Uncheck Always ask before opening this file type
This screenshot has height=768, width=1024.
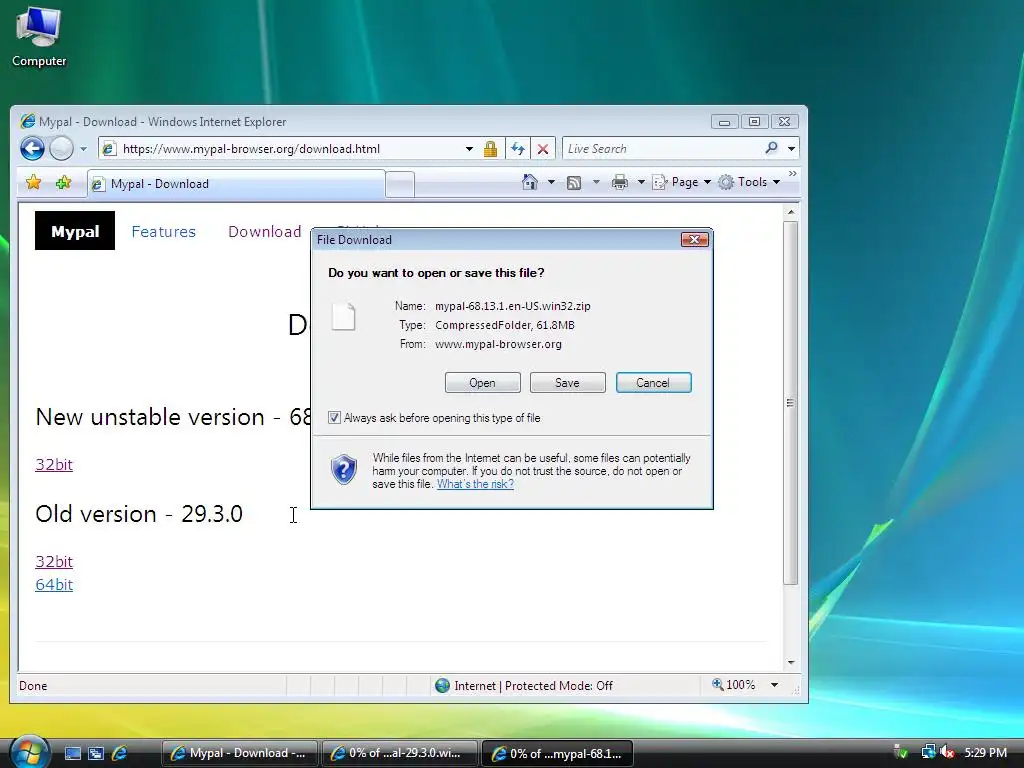(x=334, y=417)
